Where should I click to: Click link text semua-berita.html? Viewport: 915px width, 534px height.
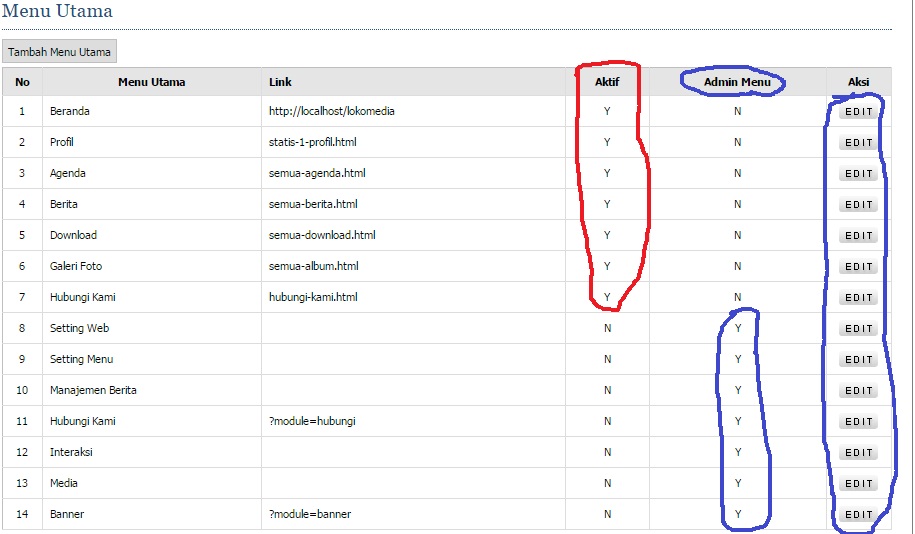(x=313, y=204)
